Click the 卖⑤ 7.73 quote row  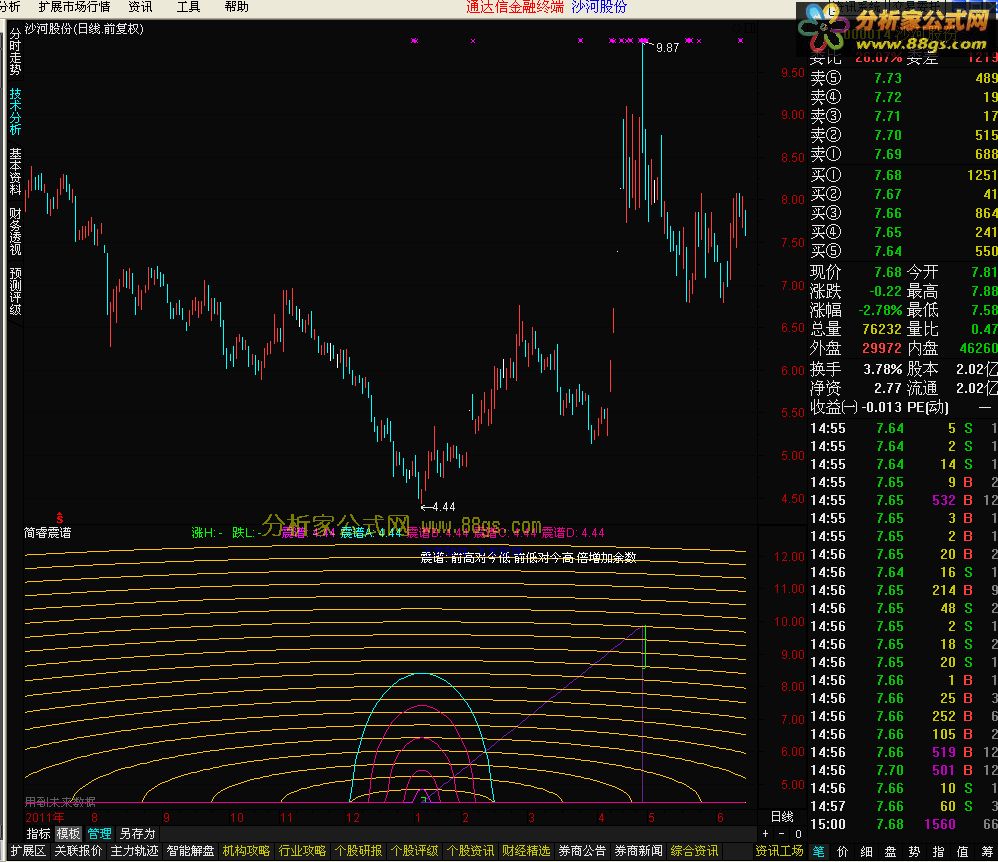point(903,78)
